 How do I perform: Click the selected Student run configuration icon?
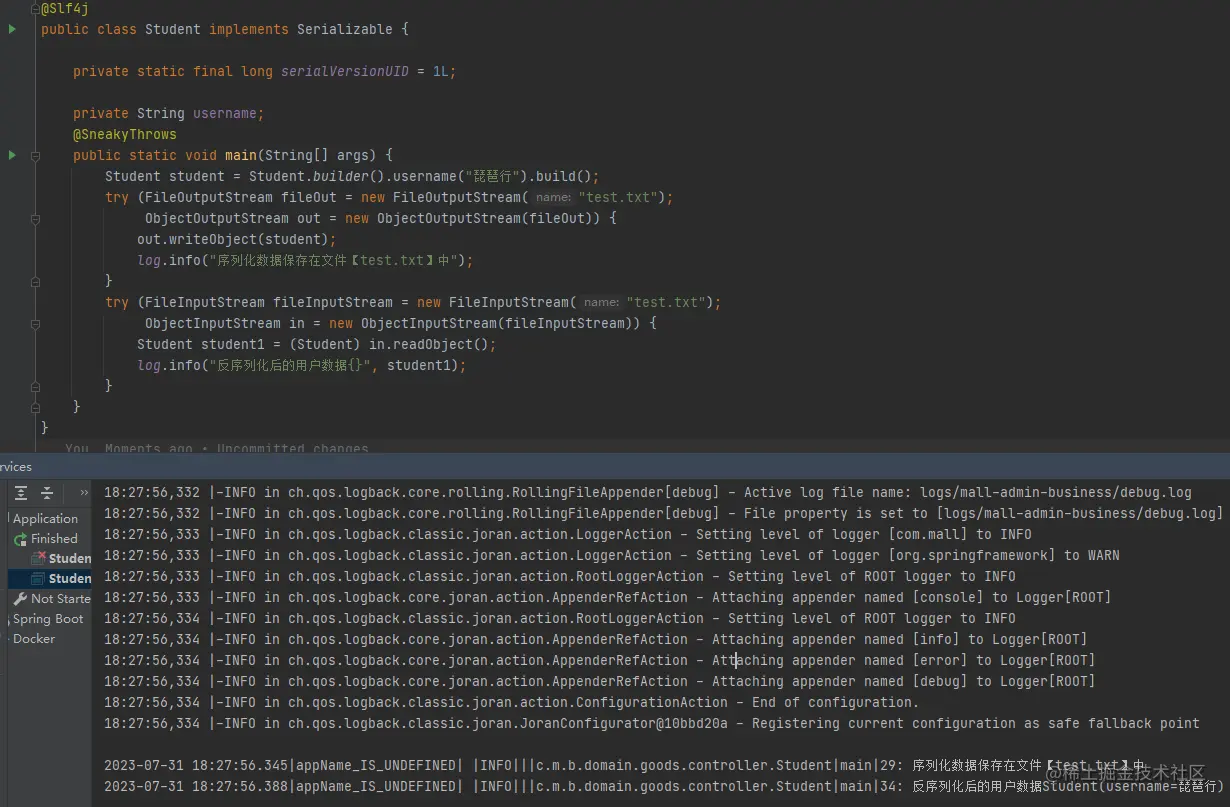coord(38,578)
